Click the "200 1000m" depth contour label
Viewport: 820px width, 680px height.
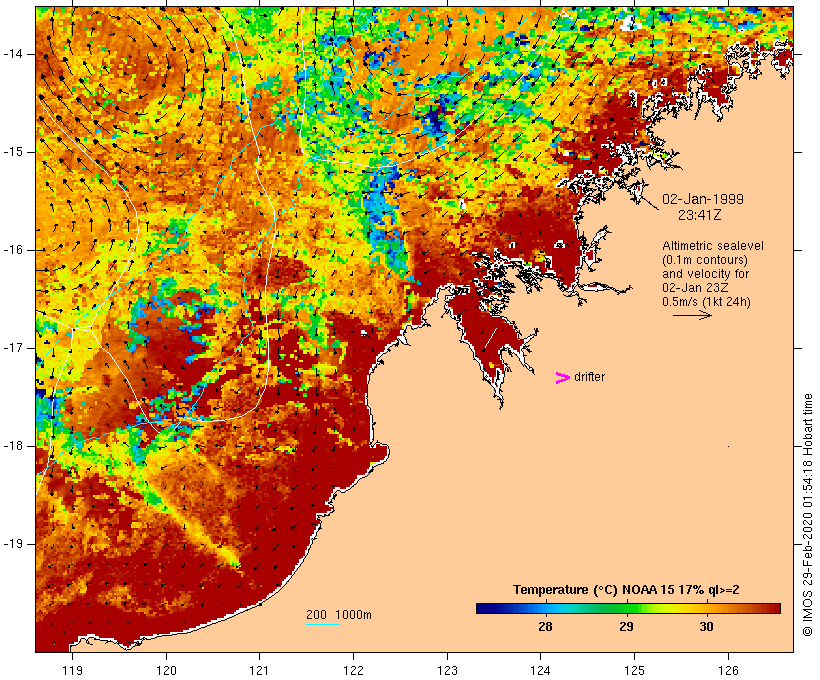click(339, 615)
